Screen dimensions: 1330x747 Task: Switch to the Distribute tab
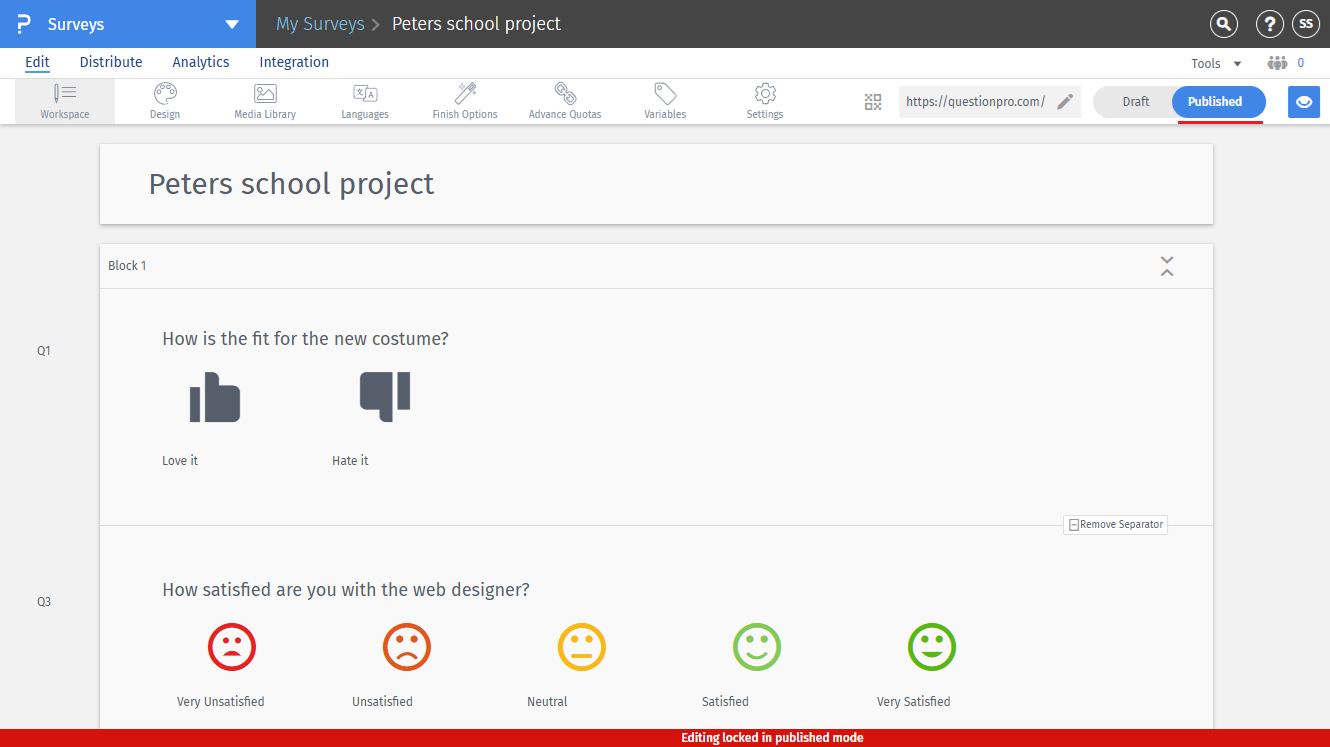pyautogui.click(x=111, y=62)
